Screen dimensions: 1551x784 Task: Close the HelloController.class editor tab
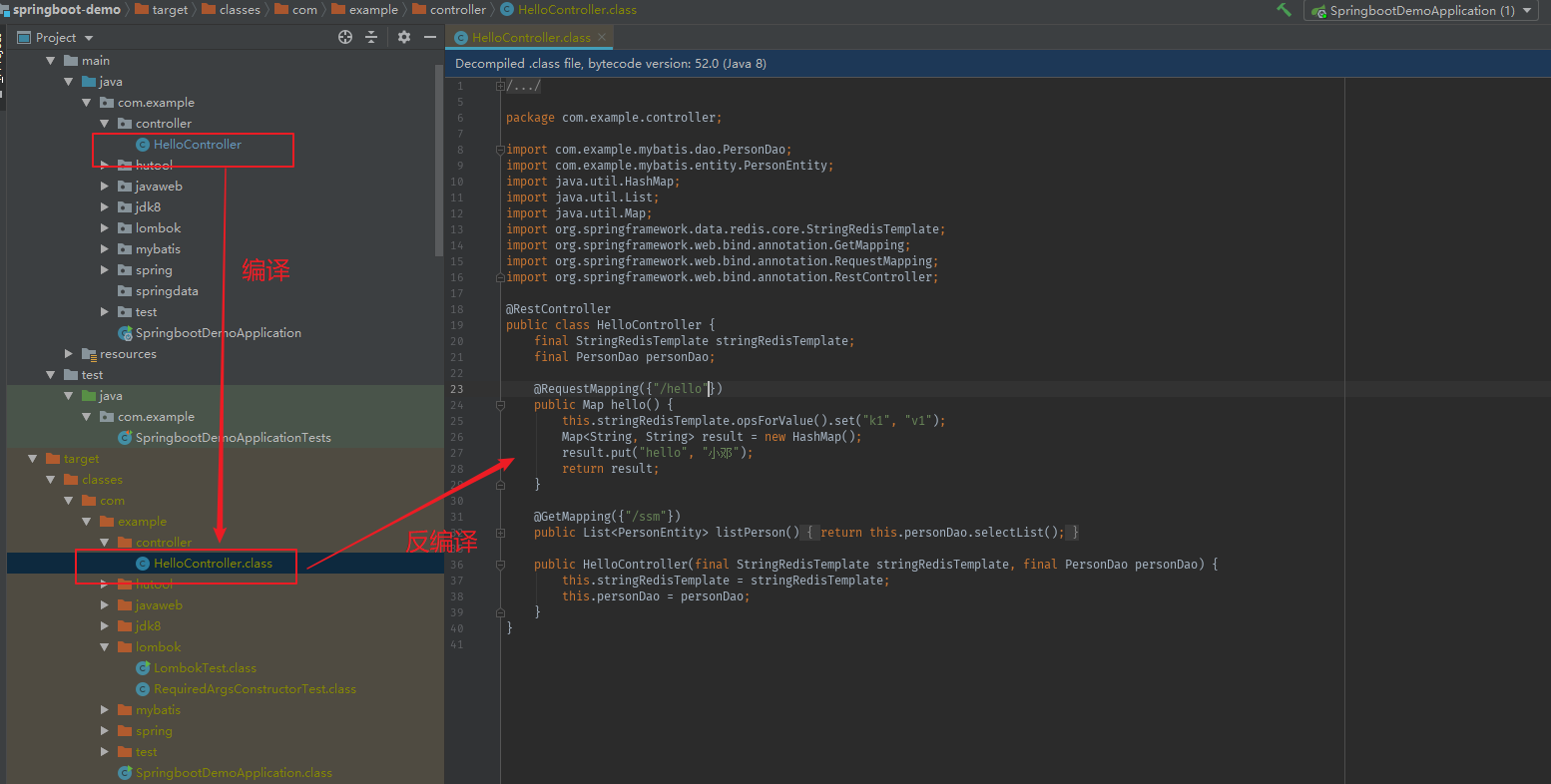point(602,37)
